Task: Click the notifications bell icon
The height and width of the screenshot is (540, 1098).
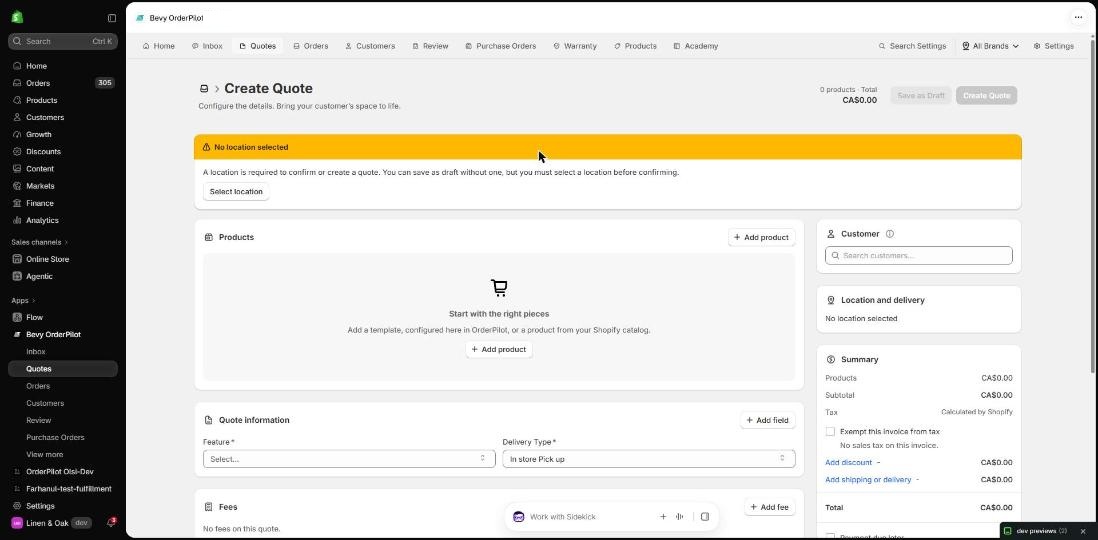Action: [x=111, y=522]
